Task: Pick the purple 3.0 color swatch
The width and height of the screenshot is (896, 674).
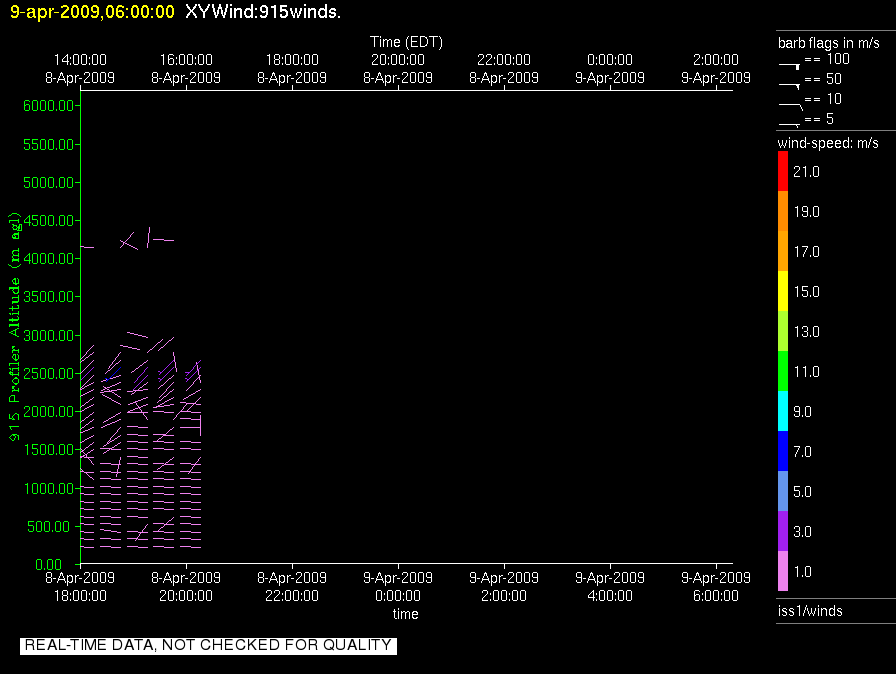Action: [x=783, y=531]
